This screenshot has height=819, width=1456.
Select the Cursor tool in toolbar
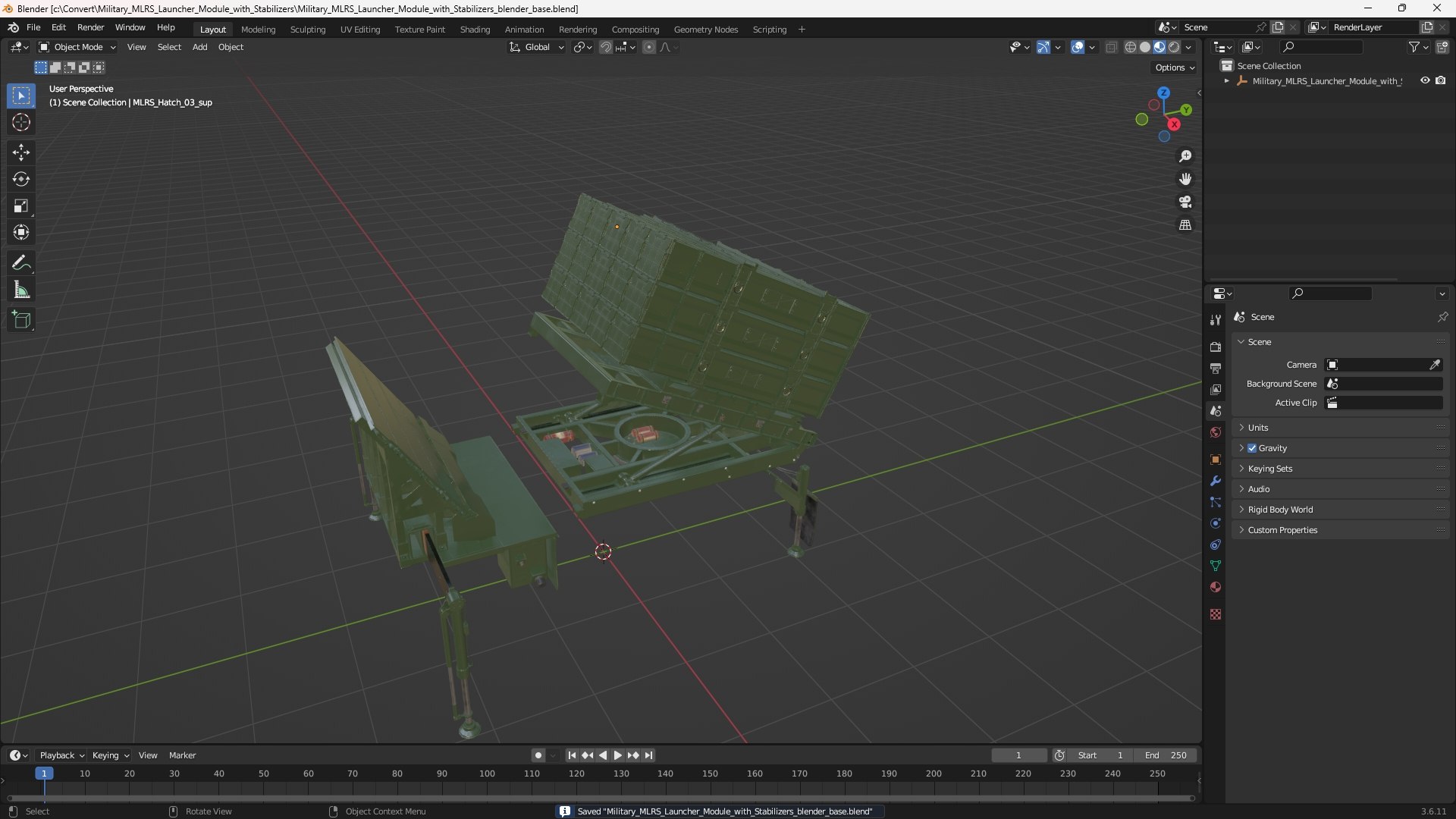(x=21, y=122)
